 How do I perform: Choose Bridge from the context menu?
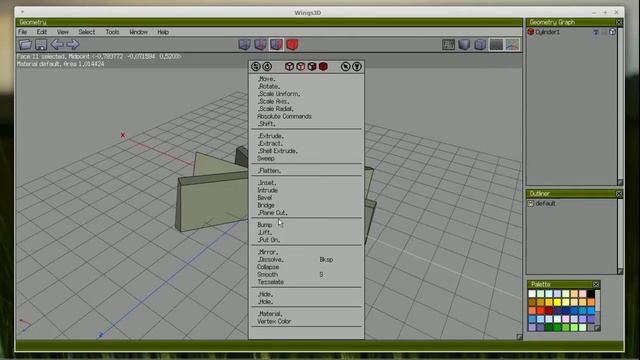pos(266,205)
